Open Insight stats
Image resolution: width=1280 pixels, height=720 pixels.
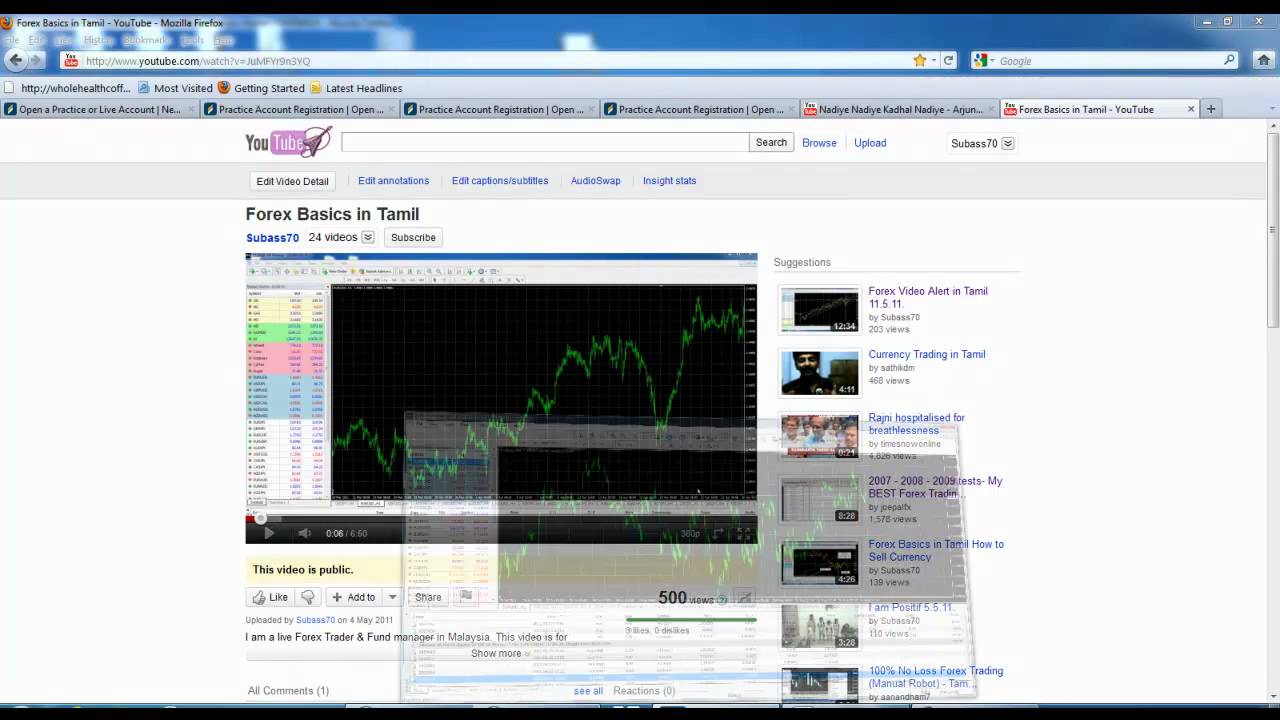[669, 181]
